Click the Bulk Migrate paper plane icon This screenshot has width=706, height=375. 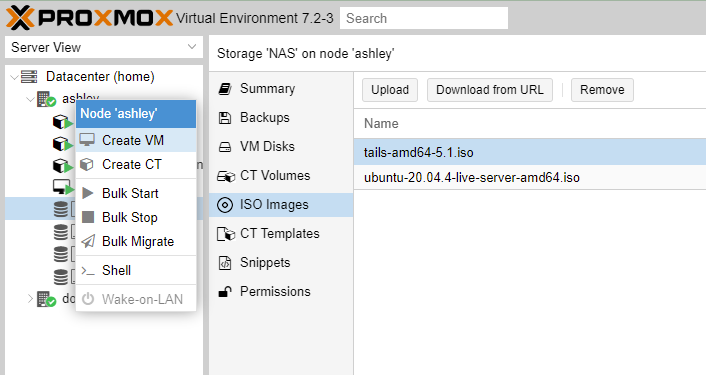(88, 241)
